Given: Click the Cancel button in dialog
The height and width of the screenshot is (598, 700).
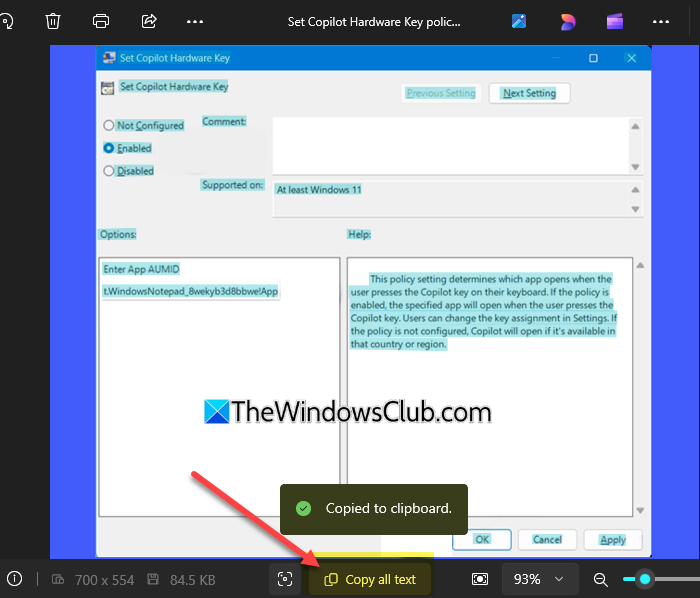Looking at the screenshot, I should pyautogui.click(x=547, y=540).
